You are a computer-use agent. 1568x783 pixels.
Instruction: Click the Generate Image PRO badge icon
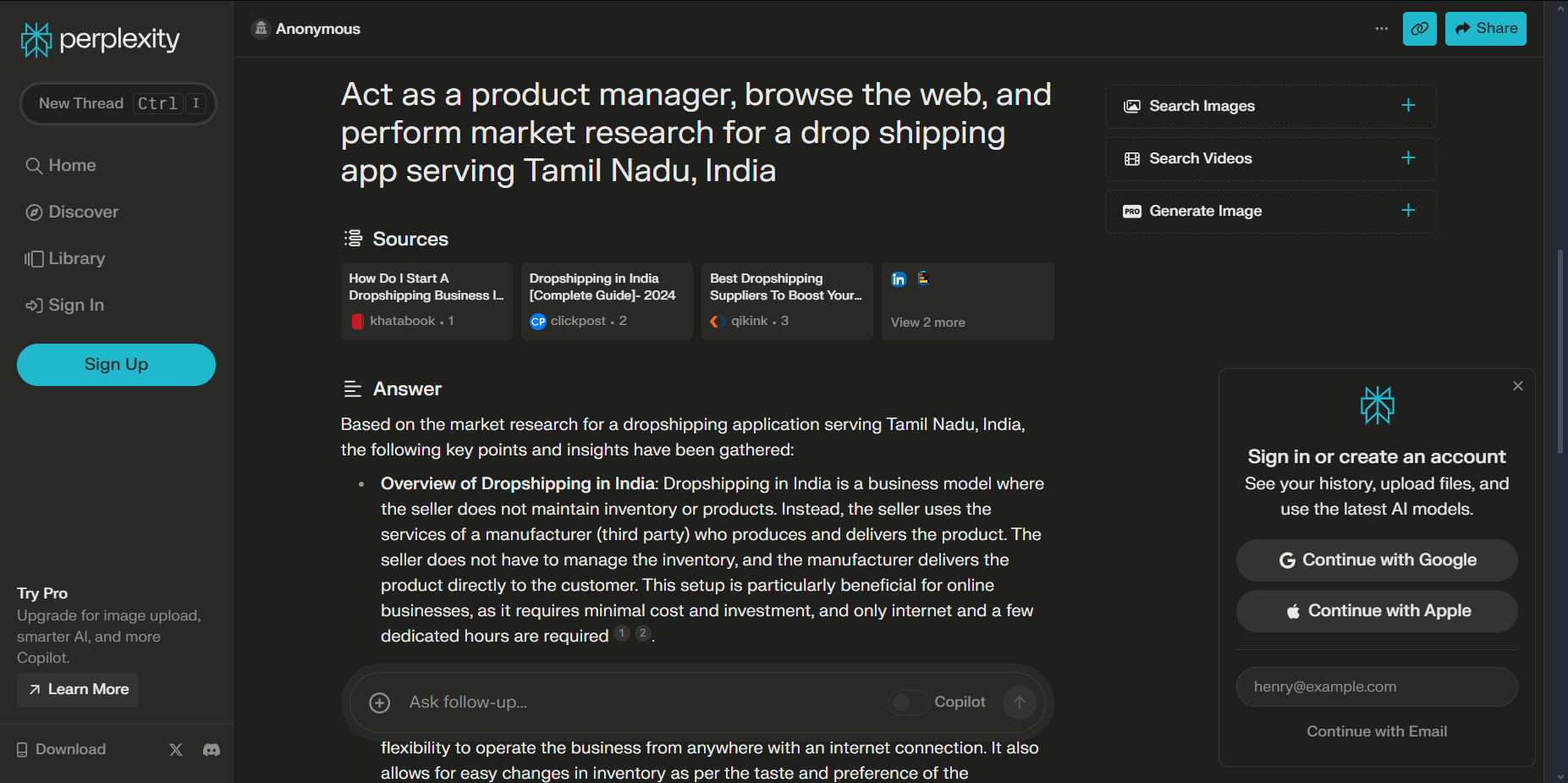tap(1131, 211)
